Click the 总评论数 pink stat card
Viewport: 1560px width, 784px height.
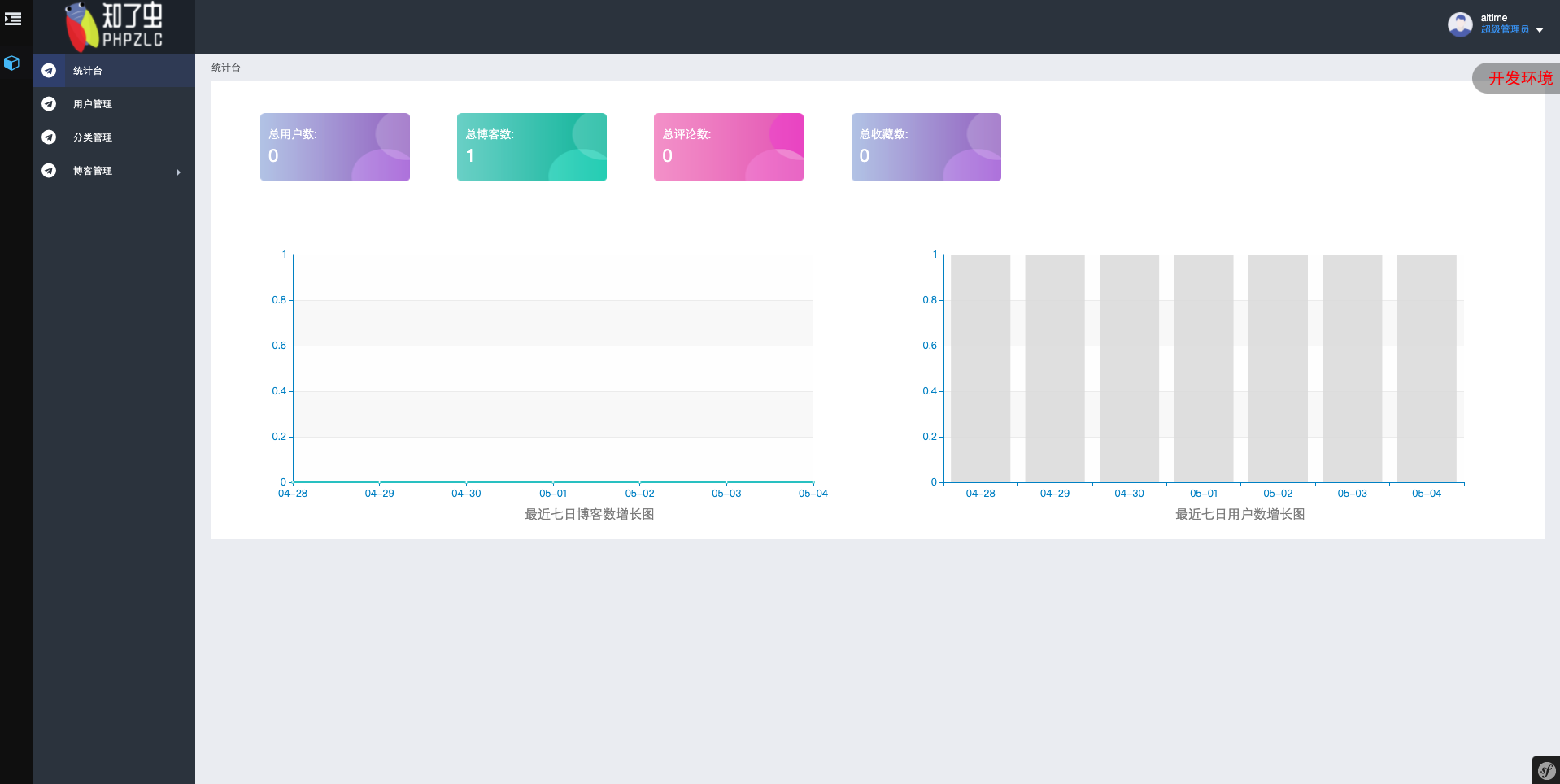(x=728, y=147)
